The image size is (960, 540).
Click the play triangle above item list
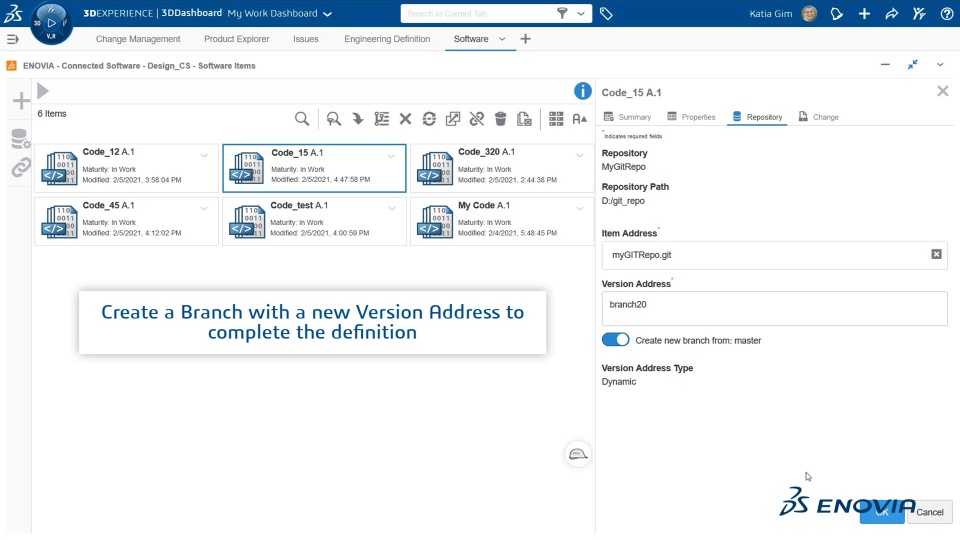tap(43, 91)
